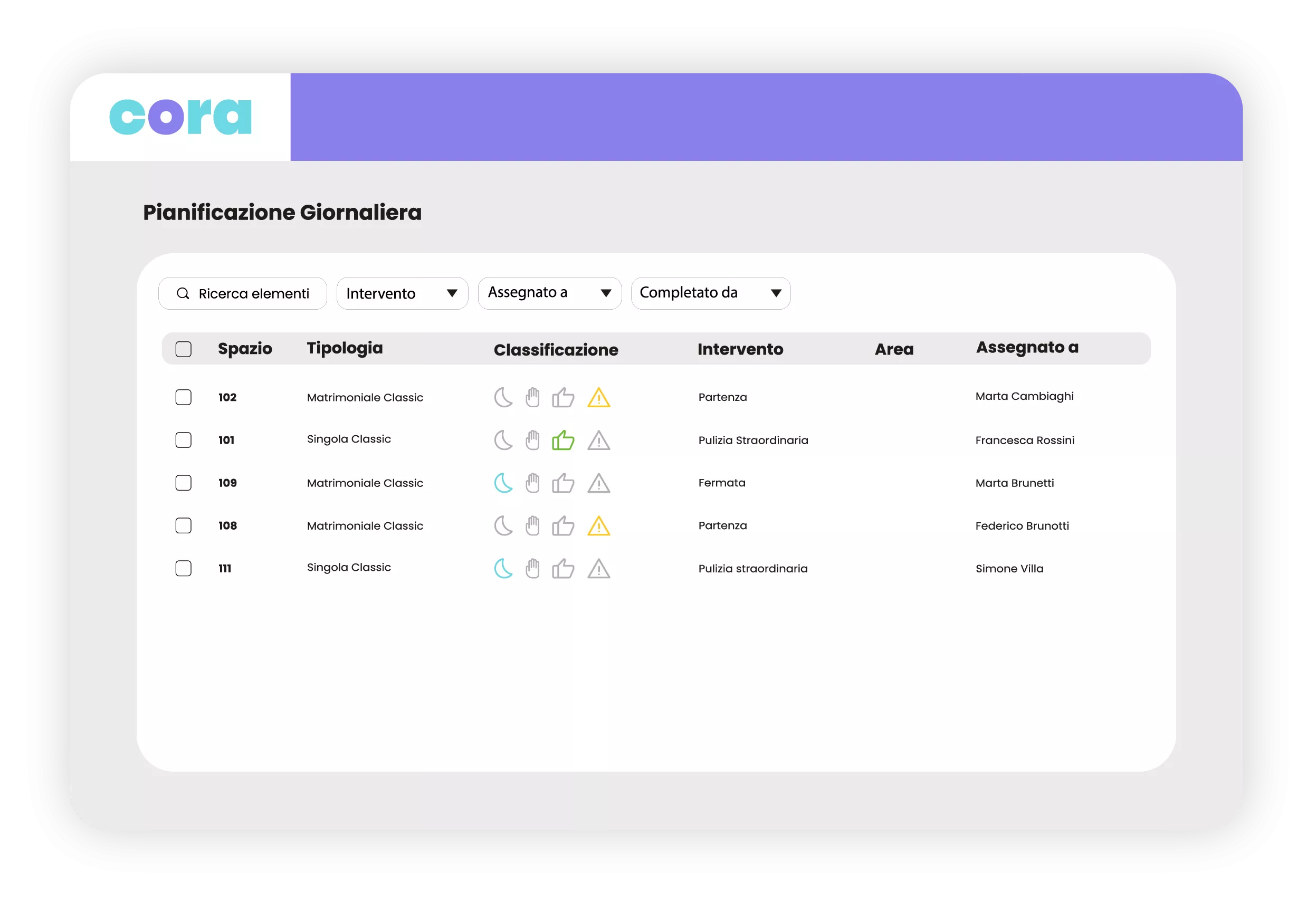Select assignee Marta Cambiaghi on row 102
Viewport: 1316px width, 900px height.
coord(1024,396)
